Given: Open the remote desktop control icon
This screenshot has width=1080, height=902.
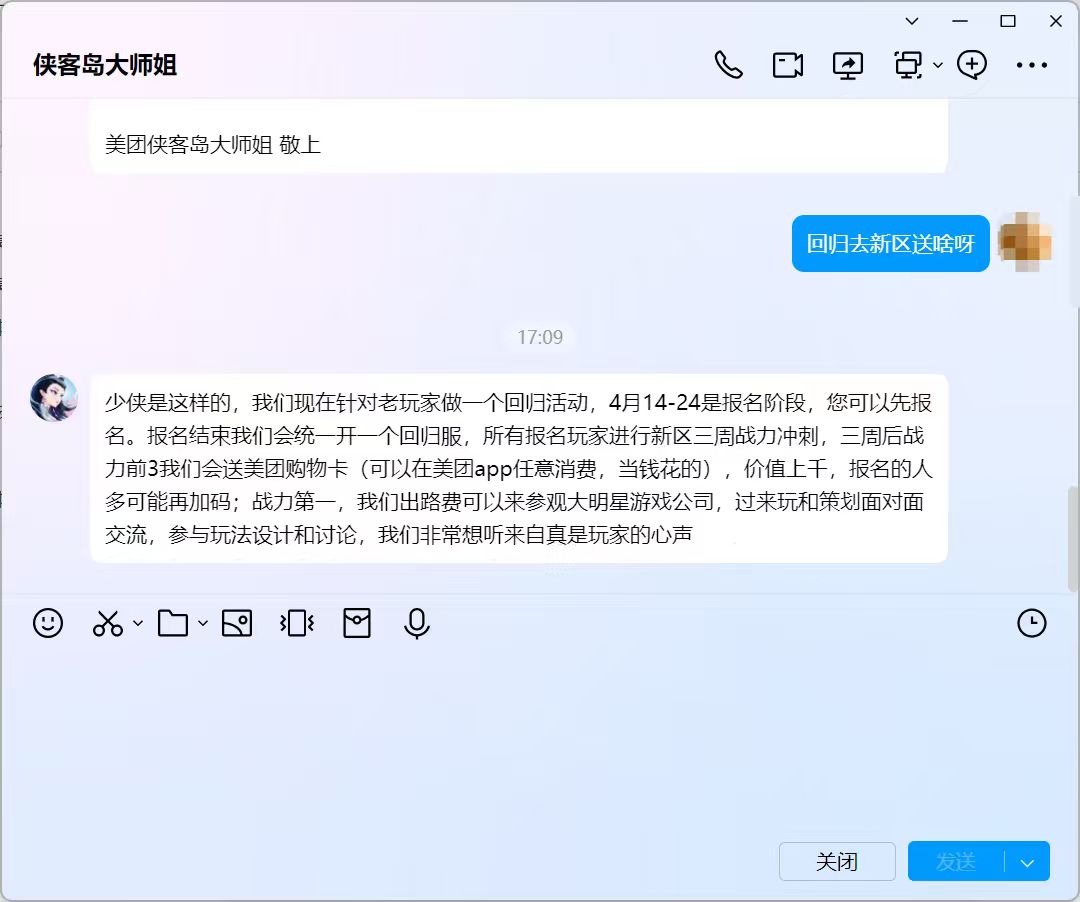Looking at the screenshot, I should pos(908,65).
